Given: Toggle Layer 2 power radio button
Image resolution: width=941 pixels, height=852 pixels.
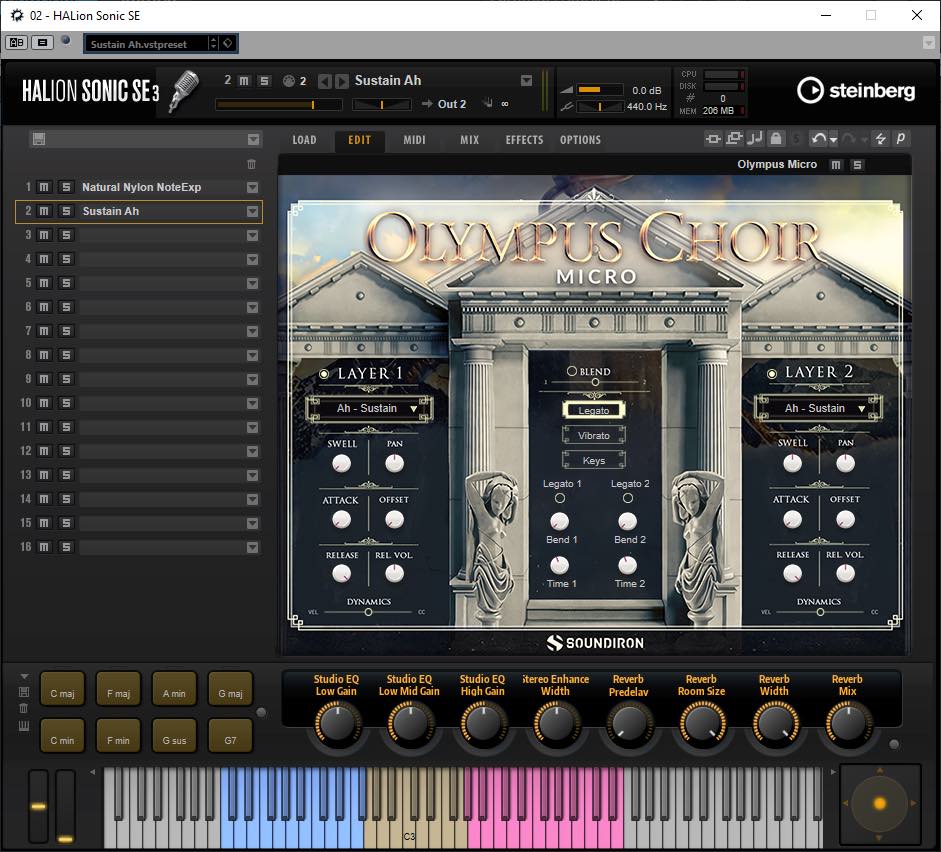Looking at the screenshot, I should (x=772, y=373).
